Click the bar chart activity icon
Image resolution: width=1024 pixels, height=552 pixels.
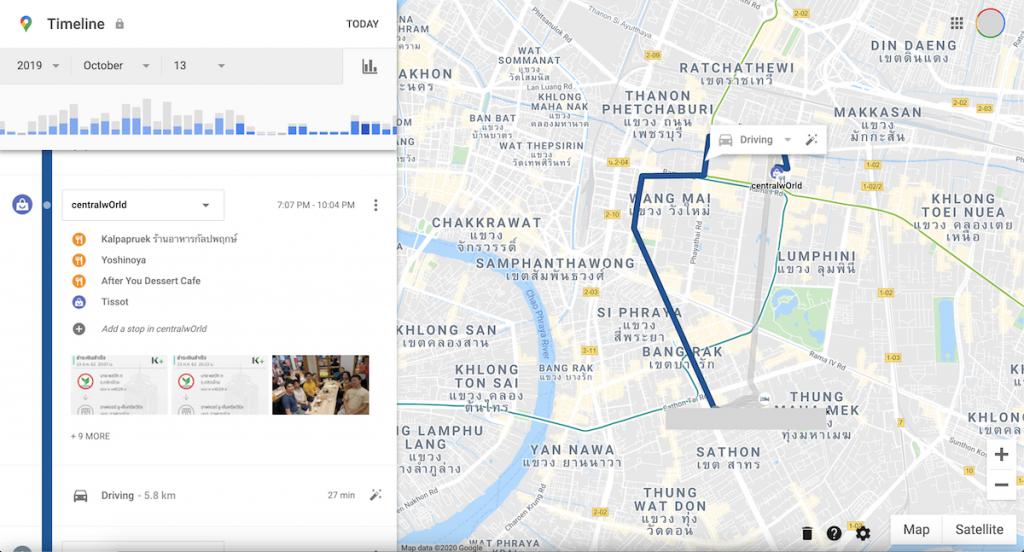pos(369,66)
